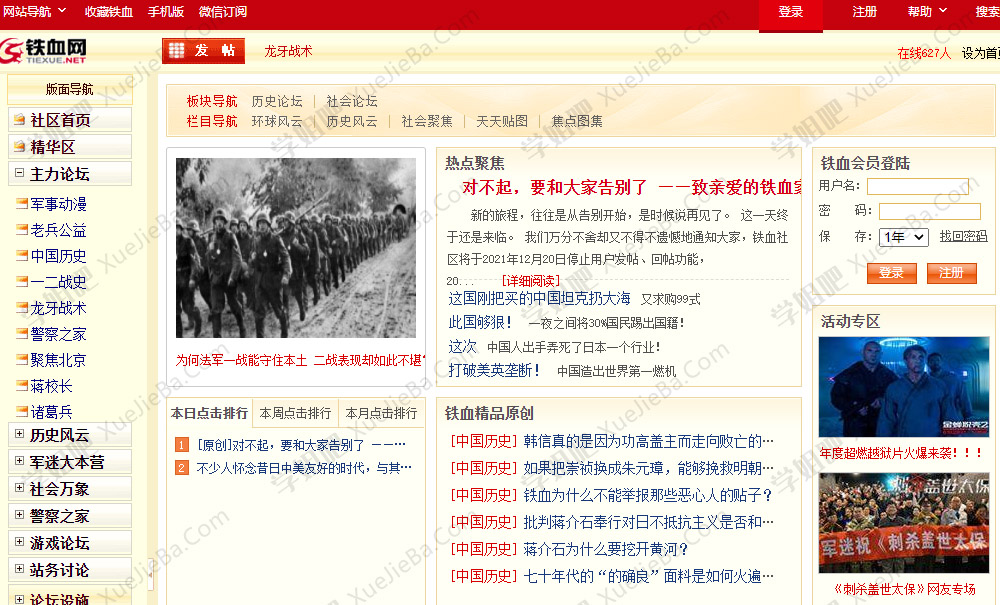Click rank 2 badge in 本日点击排行
This screenshot has height=605, width=1000.
[182, 468]
